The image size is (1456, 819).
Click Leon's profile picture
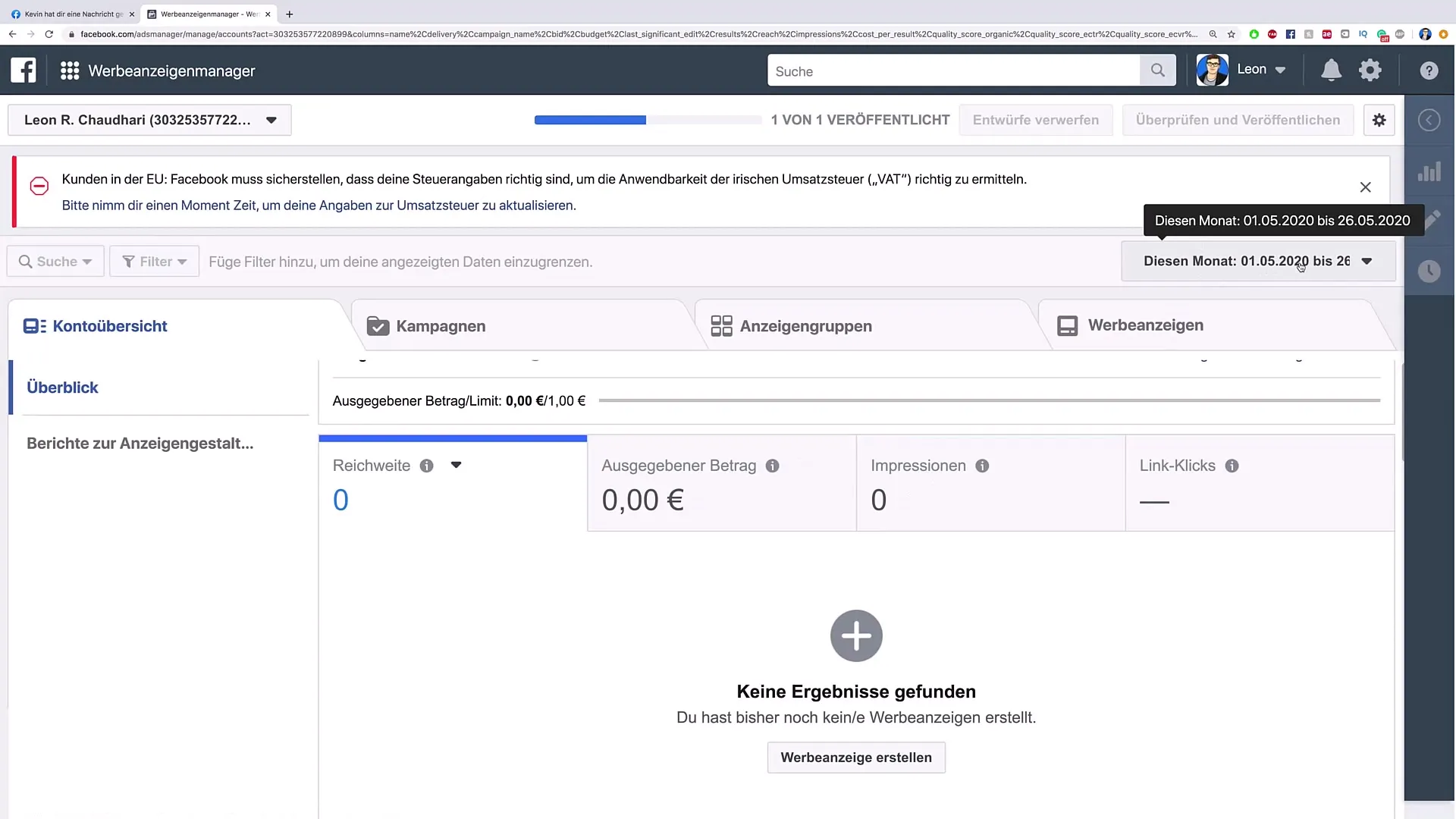click(x=1212, y=70)
